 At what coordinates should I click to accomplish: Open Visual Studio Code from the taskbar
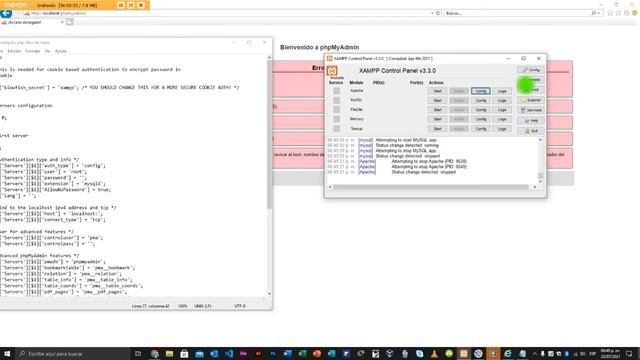(x=229, y=353)
